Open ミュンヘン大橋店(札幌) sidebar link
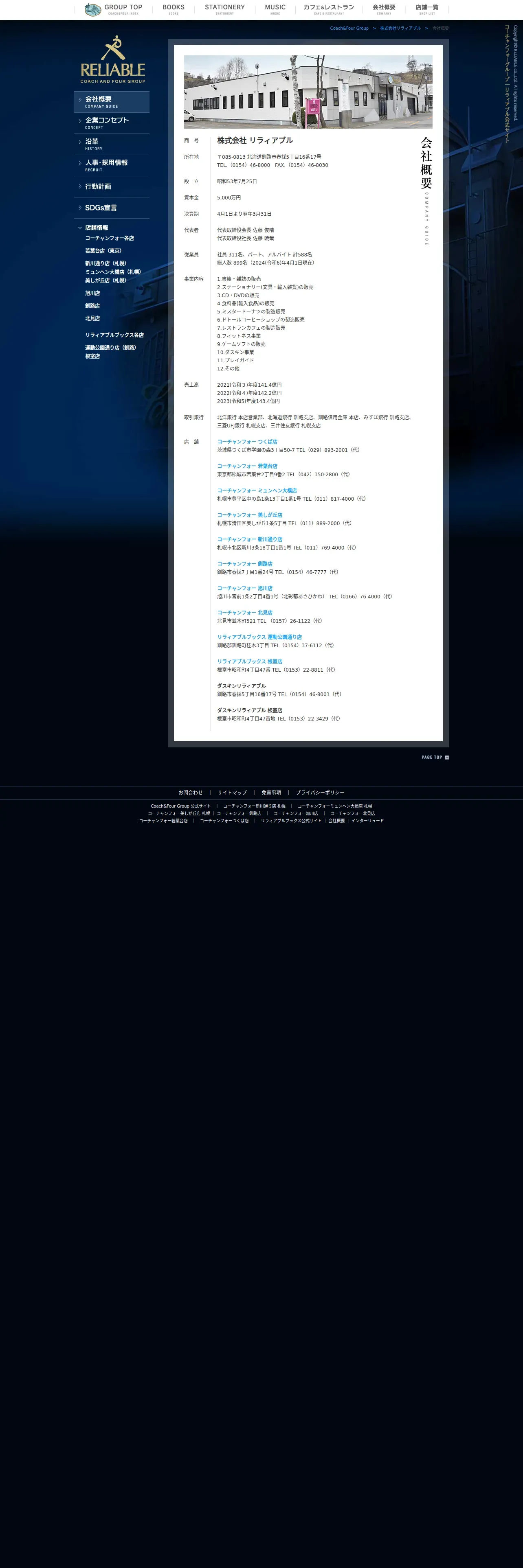 tap(113, 272)
